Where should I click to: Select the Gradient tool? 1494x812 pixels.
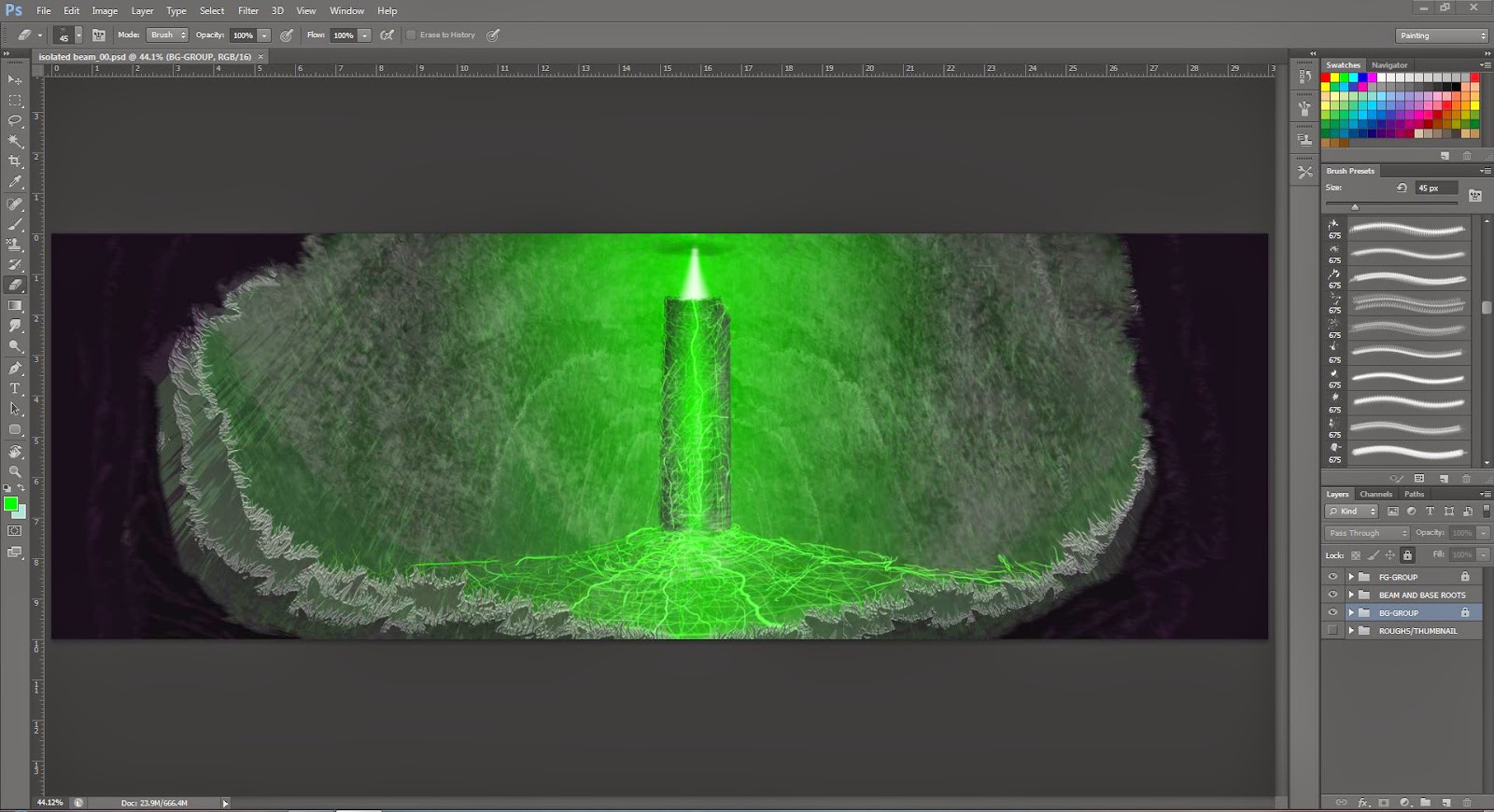[15, 306]
